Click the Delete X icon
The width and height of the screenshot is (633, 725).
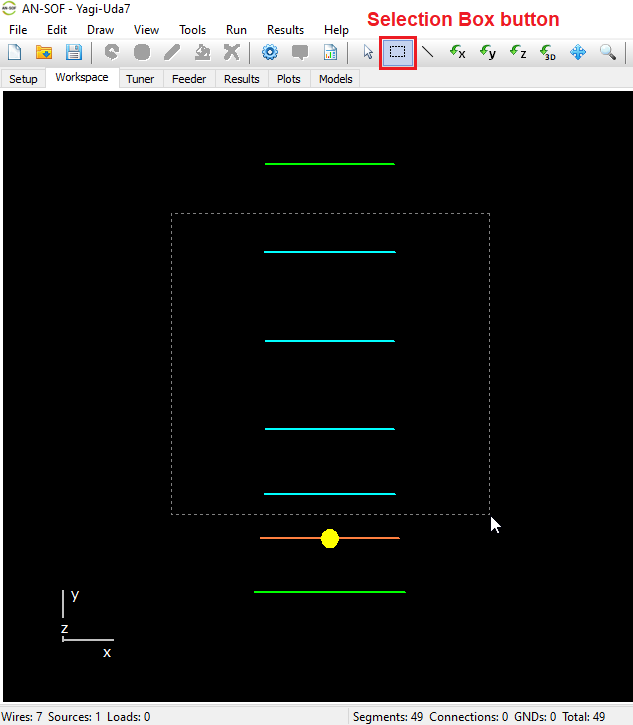(x=232, y=52)
